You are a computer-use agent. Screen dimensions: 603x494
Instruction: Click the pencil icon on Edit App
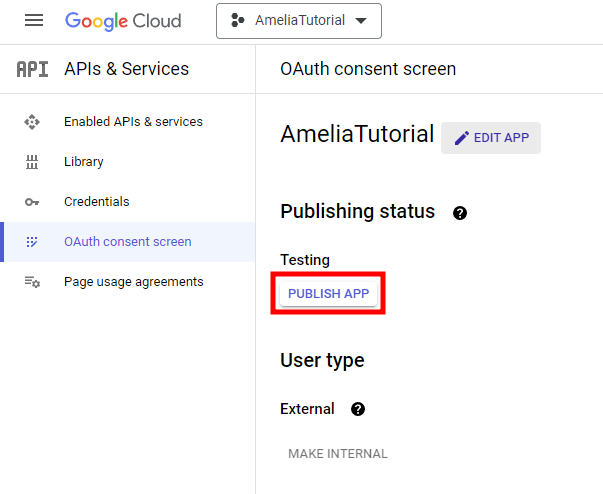[x=462, y=138]
